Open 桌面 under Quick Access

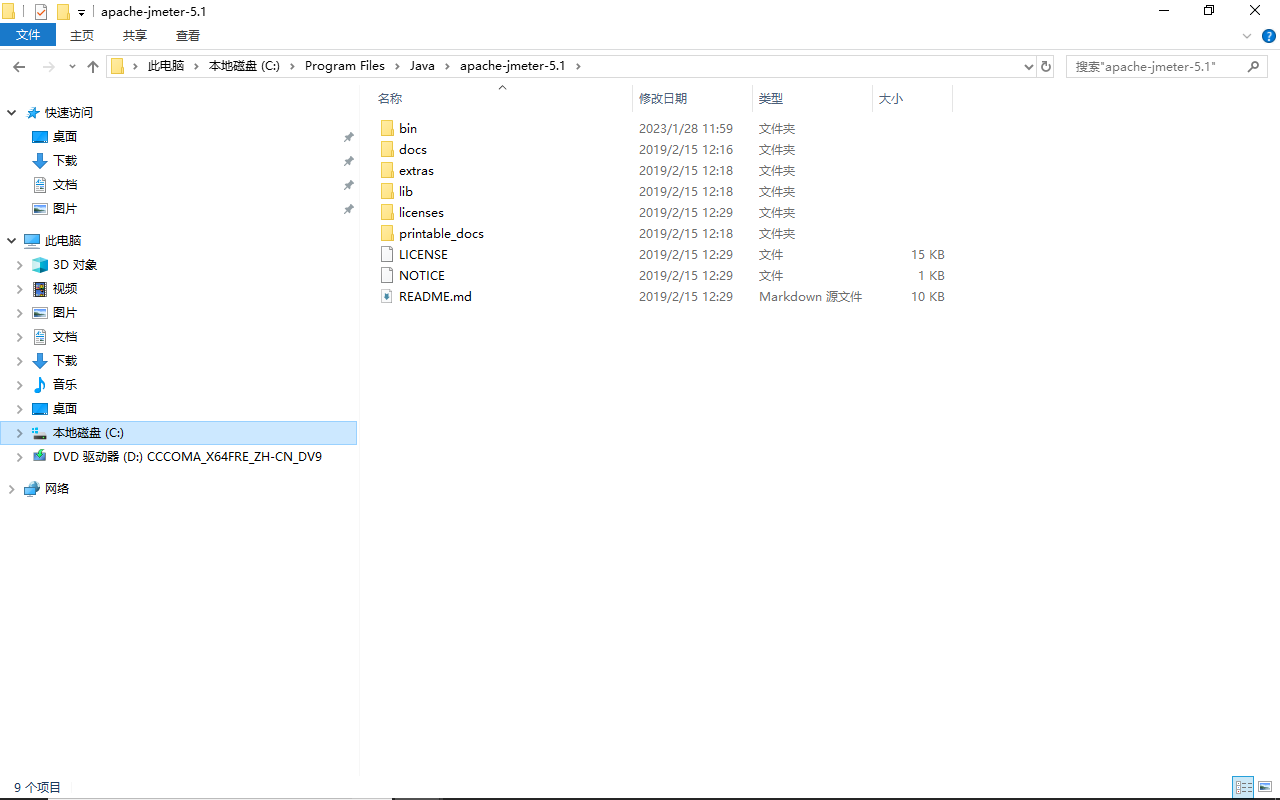65,137
